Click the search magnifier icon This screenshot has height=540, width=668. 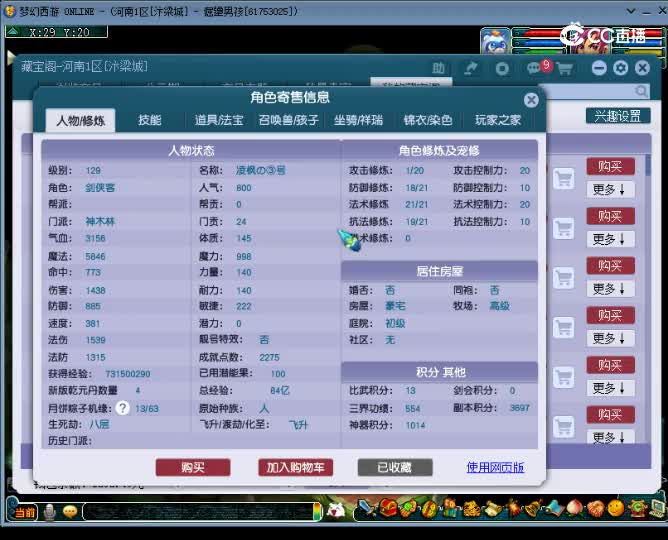tap(641, 91)
